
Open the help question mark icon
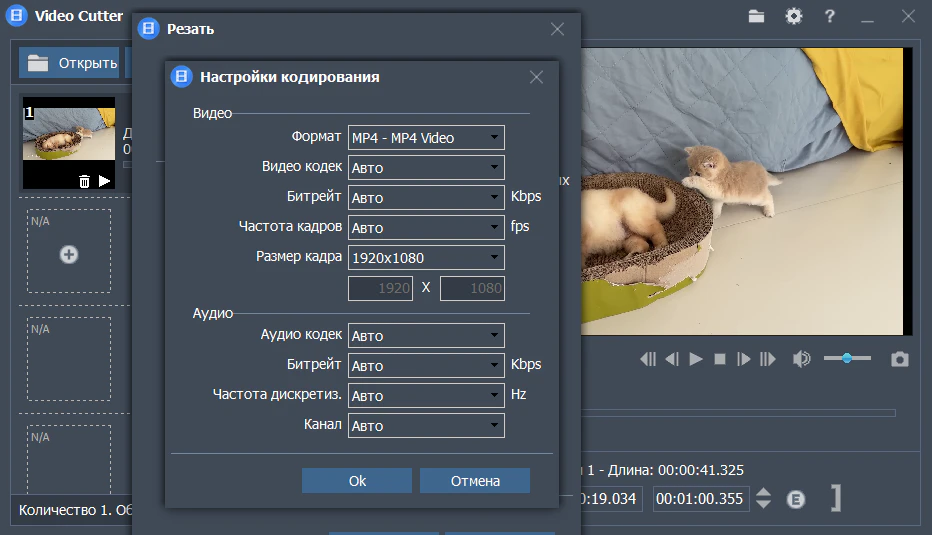point(830,16)
